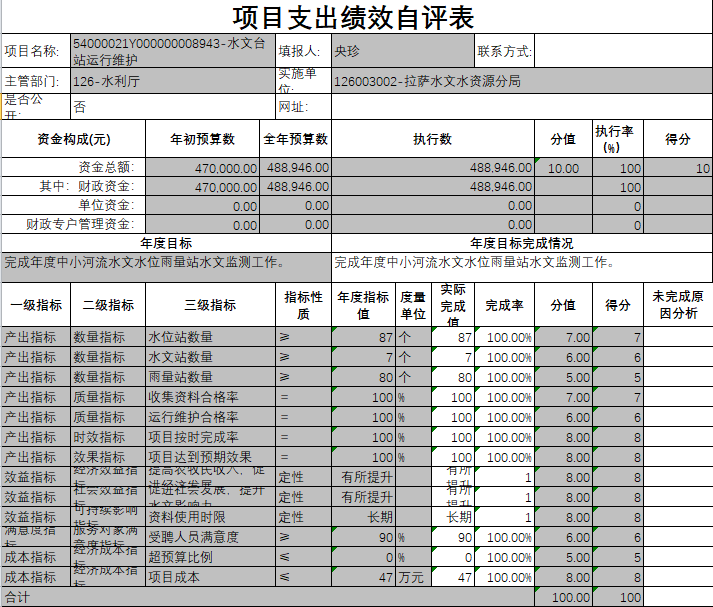
Task: Click the 执行数 column header
Action: tap(433, 139)
